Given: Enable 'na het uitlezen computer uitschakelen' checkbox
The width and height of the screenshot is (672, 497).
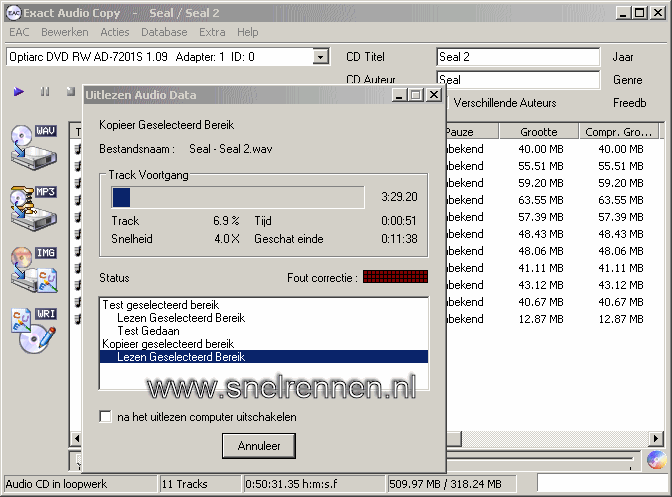Looking at the screenshot, I should 105,416.
